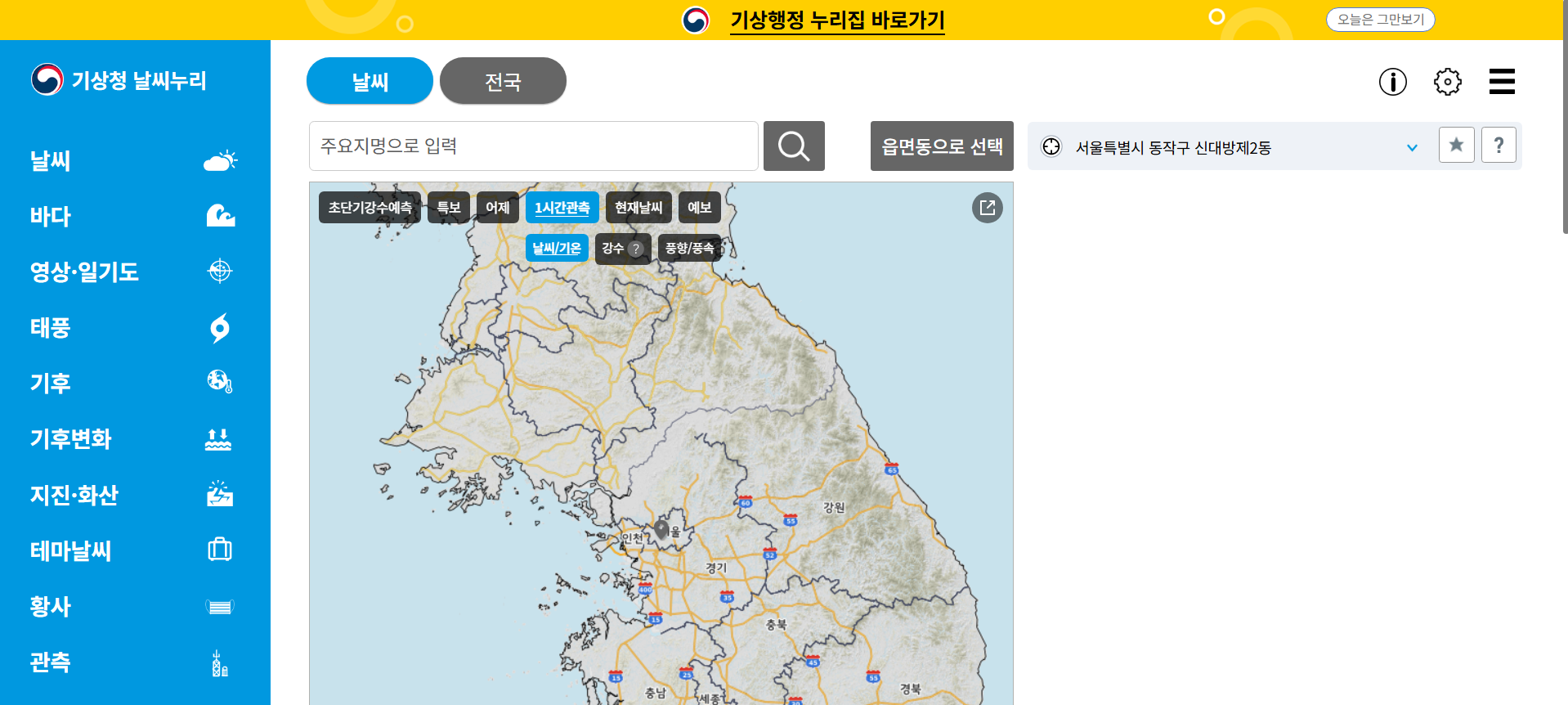The image size is (1568, 705).
Task: Select the blue 날씨 tab
Action: pos(370,81)
